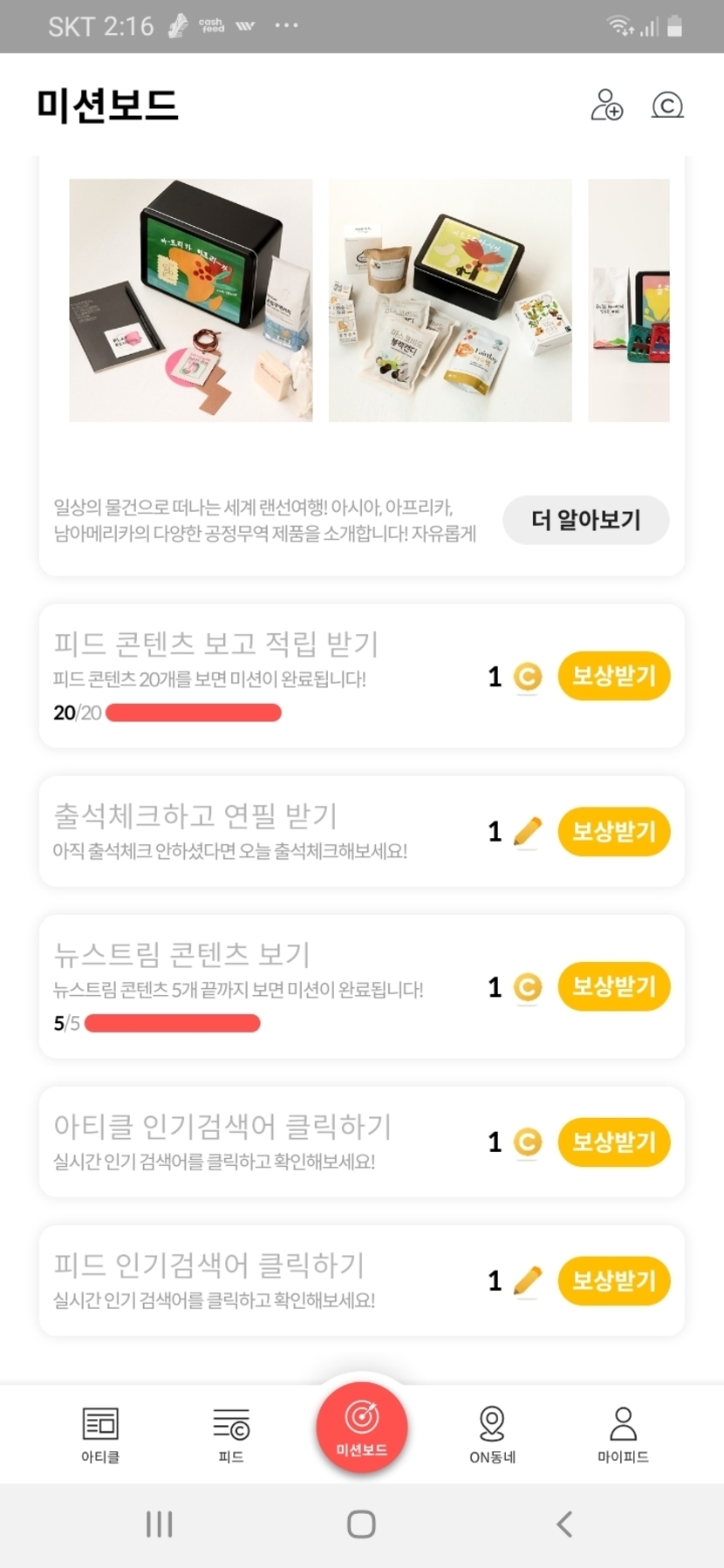Open the first black tin gift set image
The width and height of the screenshot is (724, 1568).
[x=191, y=300]
